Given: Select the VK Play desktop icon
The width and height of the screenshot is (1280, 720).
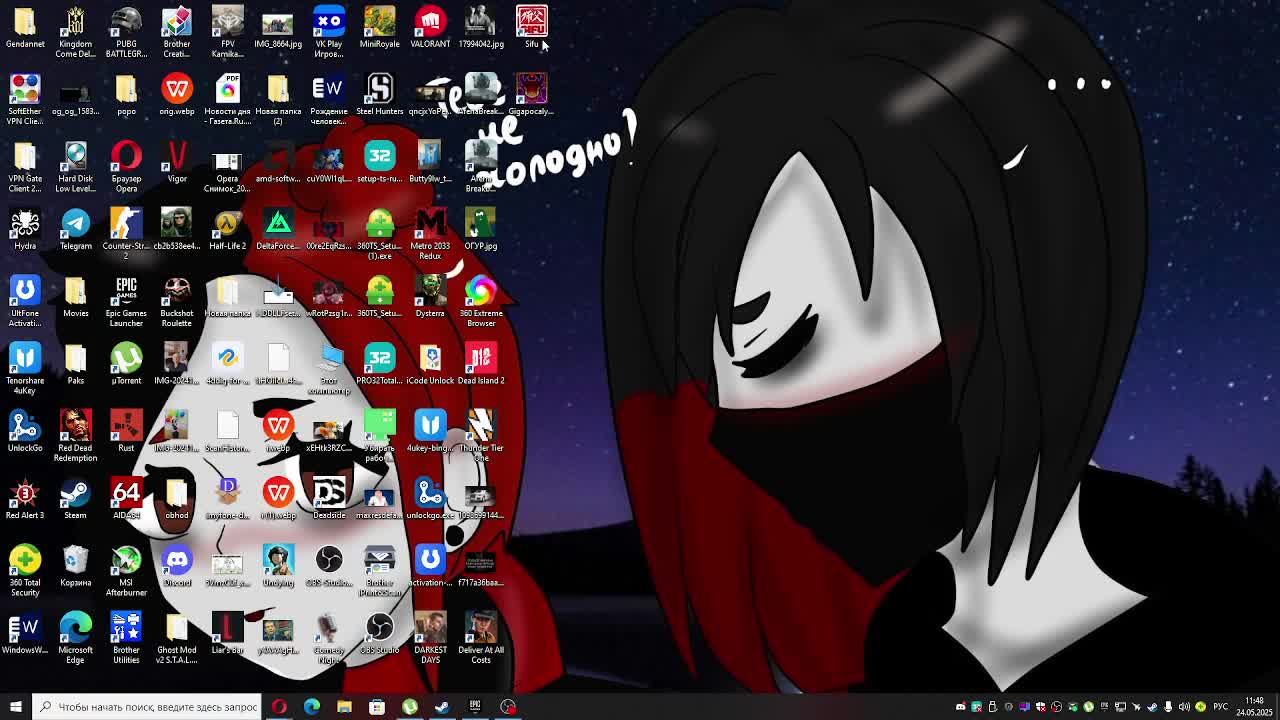Looking at the screenshot, I should [329, 32].
